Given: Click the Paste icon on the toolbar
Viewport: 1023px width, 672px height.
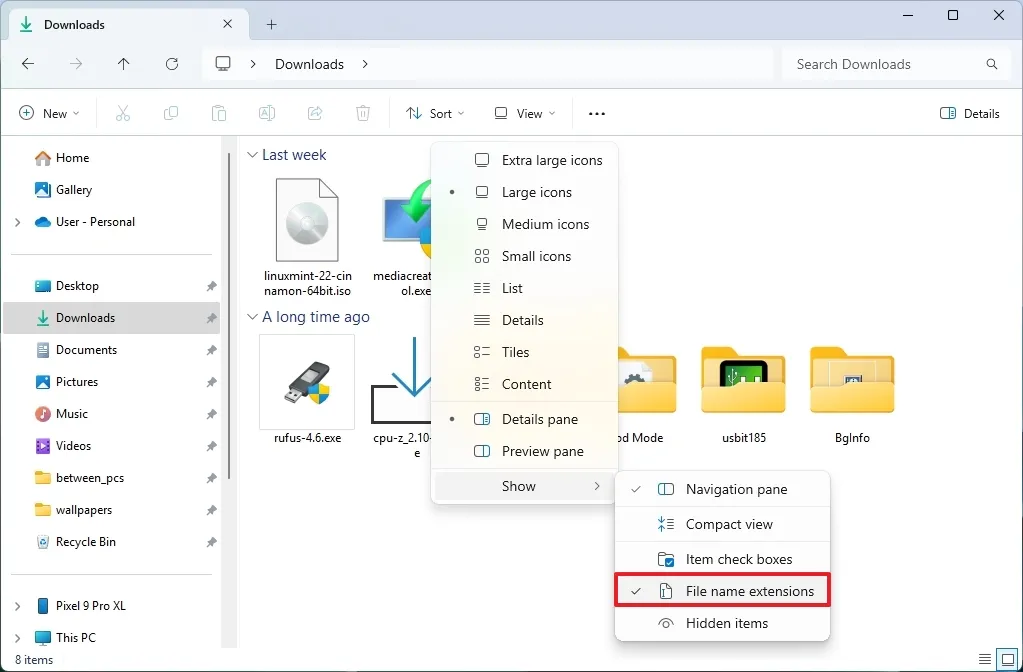Looking at the screenshot, I should pos(219,113).
